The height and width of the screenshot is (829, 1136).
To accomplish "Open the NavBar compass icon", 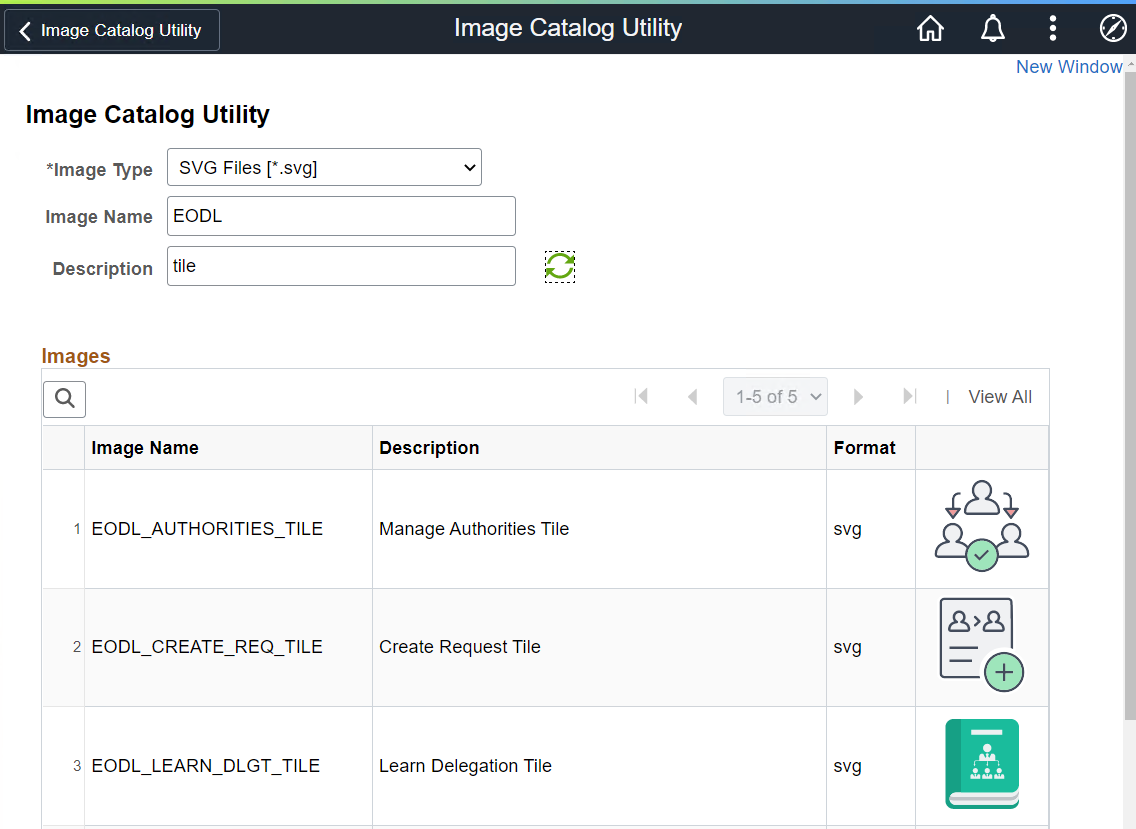I will point(1112,29).
